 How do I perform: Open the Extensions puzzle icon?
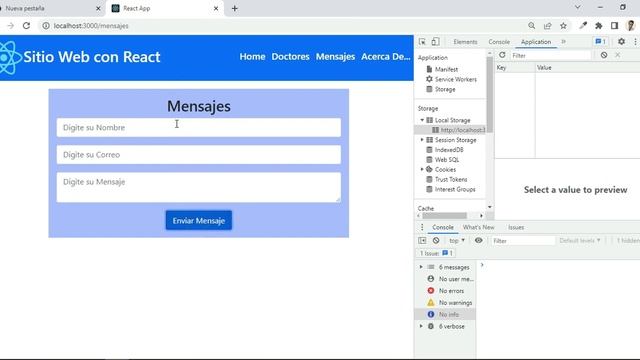[599, 26]
